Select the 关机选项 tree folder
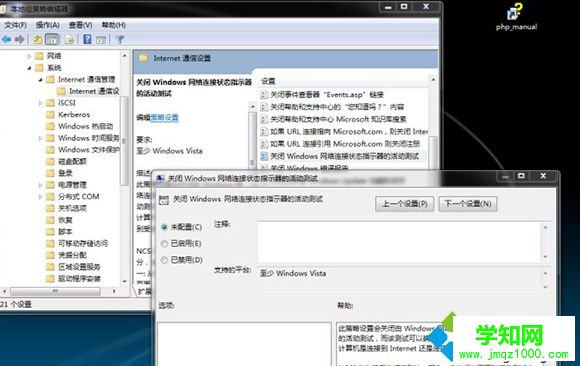 coord(72,208)
